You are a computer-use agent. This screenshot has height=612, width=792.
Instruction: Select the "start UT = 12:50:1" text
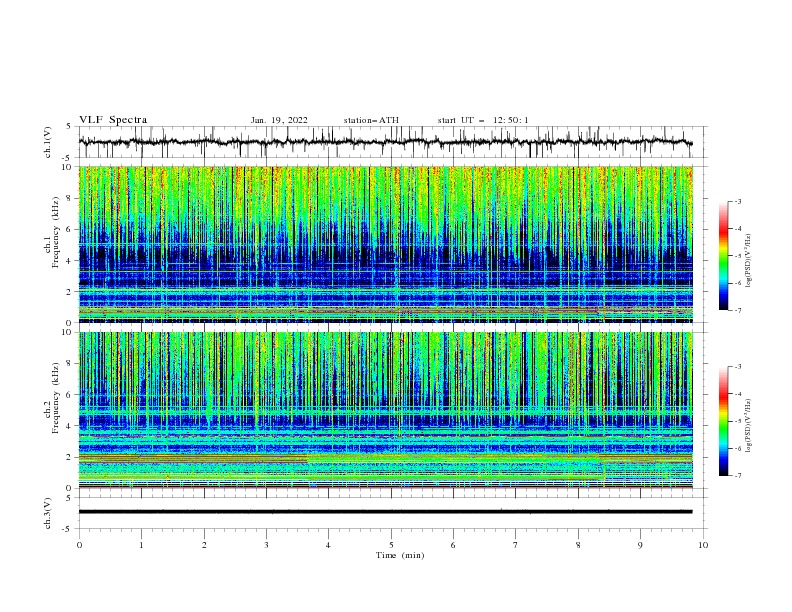(483, 120)
